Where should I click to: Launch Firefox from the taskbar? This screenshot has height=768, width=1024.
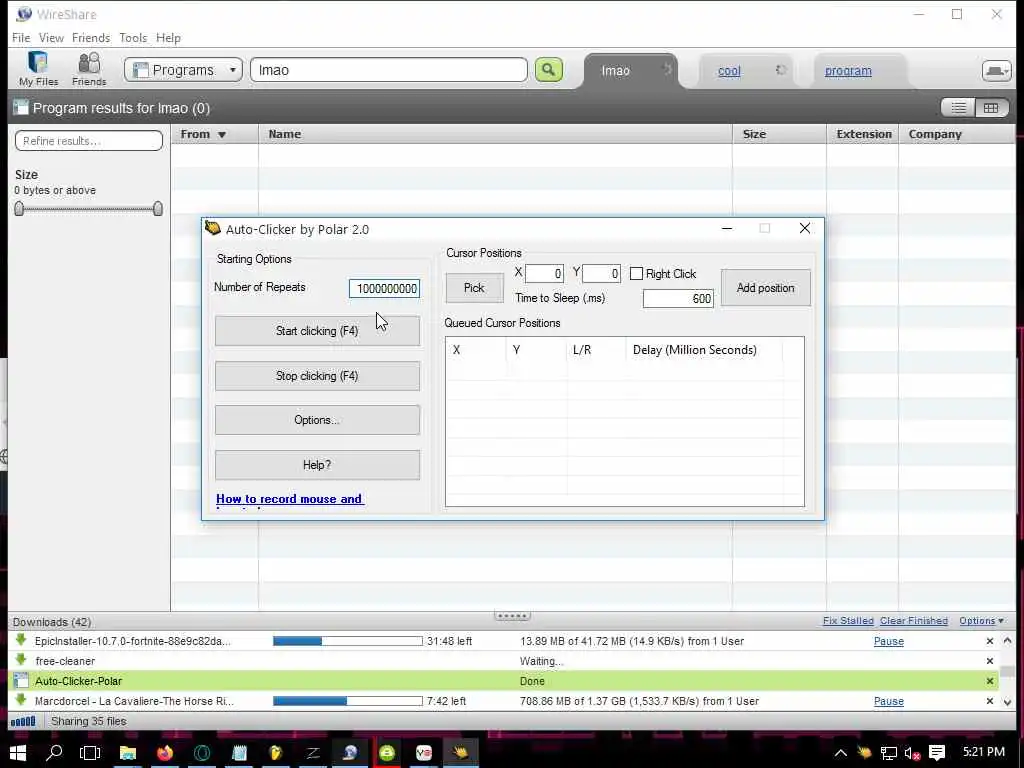tap(165, 753)
